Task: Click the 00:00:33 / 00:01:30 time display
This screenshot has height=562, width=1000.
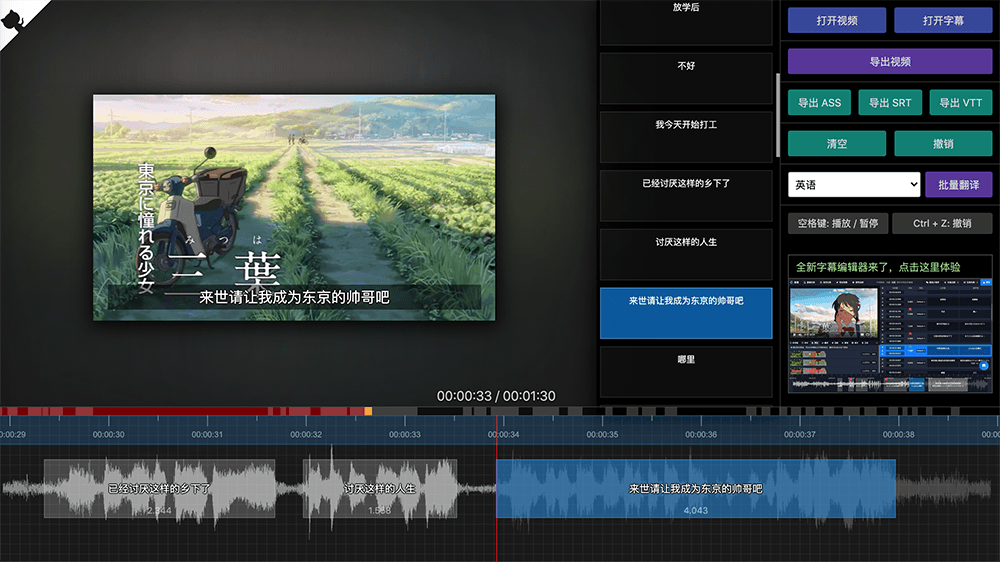Action: [x=496, y=396]
